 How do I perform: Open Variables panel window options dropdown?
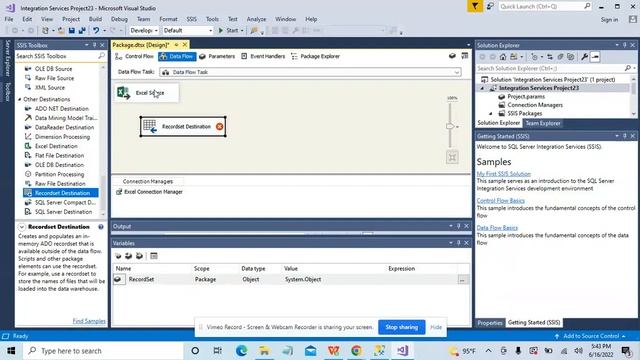tap(451, 243)
